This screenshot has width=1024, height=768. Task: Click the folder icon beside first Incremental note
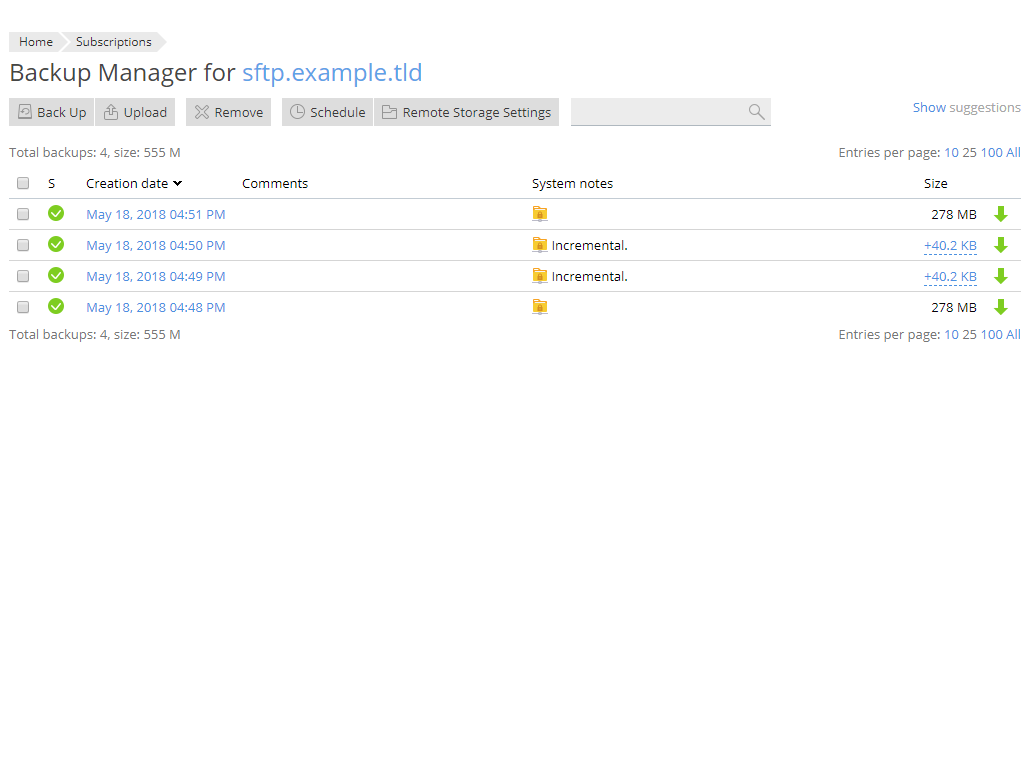point(540,244)
